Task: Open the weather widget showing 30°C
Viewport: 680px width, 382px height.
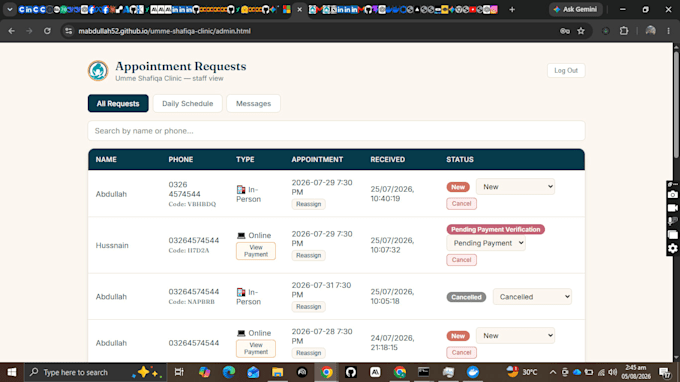Action: pyautogui.click(x=522, y=372)
